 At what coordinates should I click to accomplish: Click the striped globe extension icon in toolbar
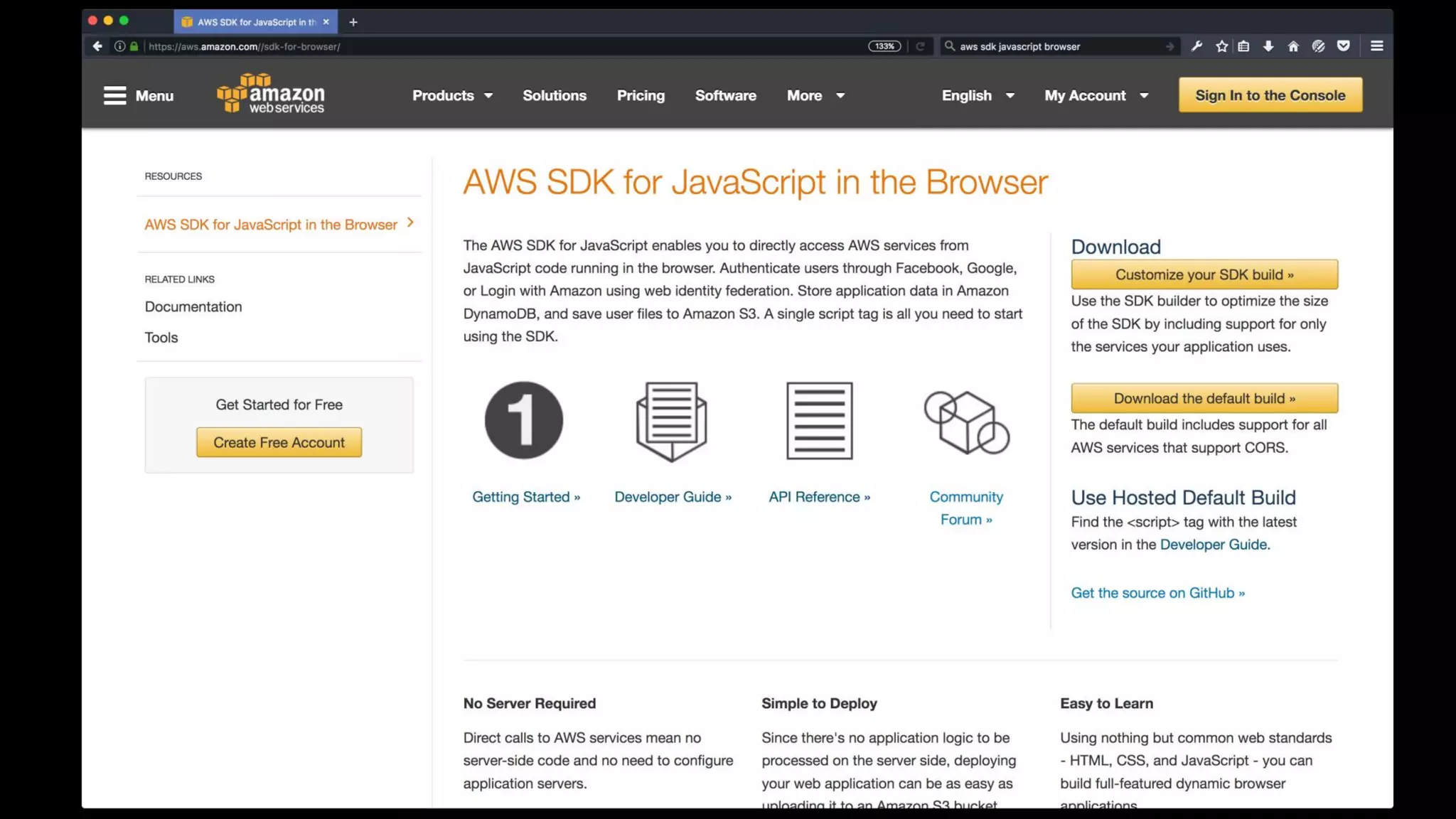tap(1318, 46)
